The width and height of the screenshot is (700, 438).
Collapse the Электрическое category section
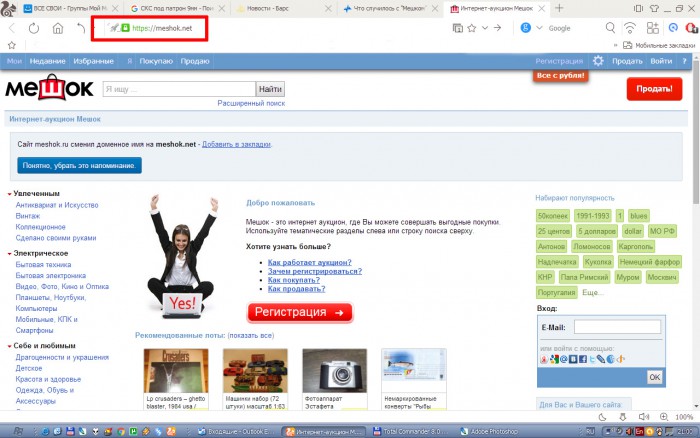[x=9, y=254]
